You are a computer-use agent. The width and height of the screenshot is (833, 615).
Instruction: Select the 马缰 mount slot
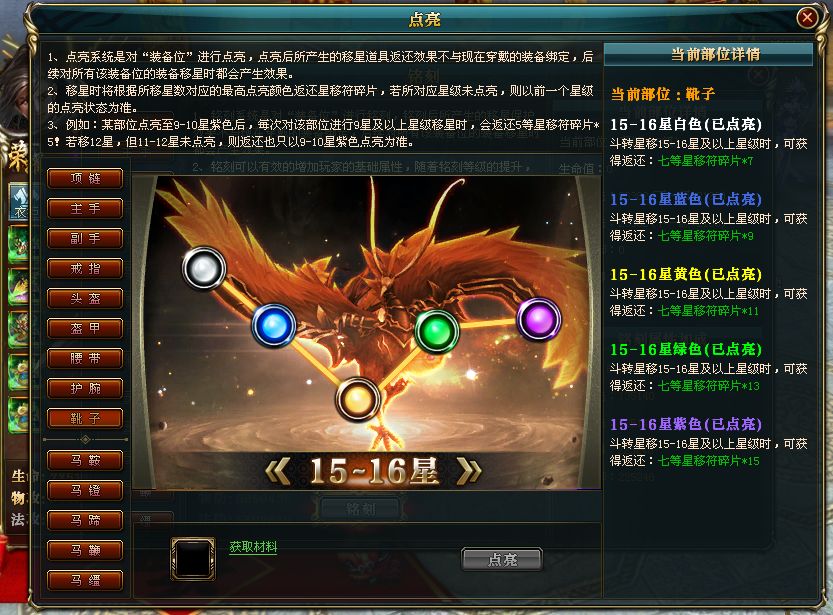85,580
